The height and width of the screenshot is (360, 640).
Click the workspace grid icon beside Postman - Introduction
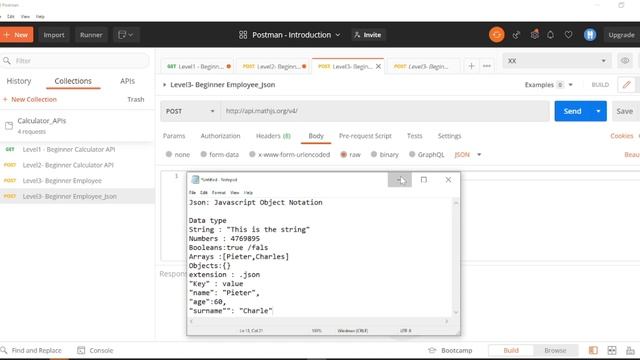(x=243, y=35)
